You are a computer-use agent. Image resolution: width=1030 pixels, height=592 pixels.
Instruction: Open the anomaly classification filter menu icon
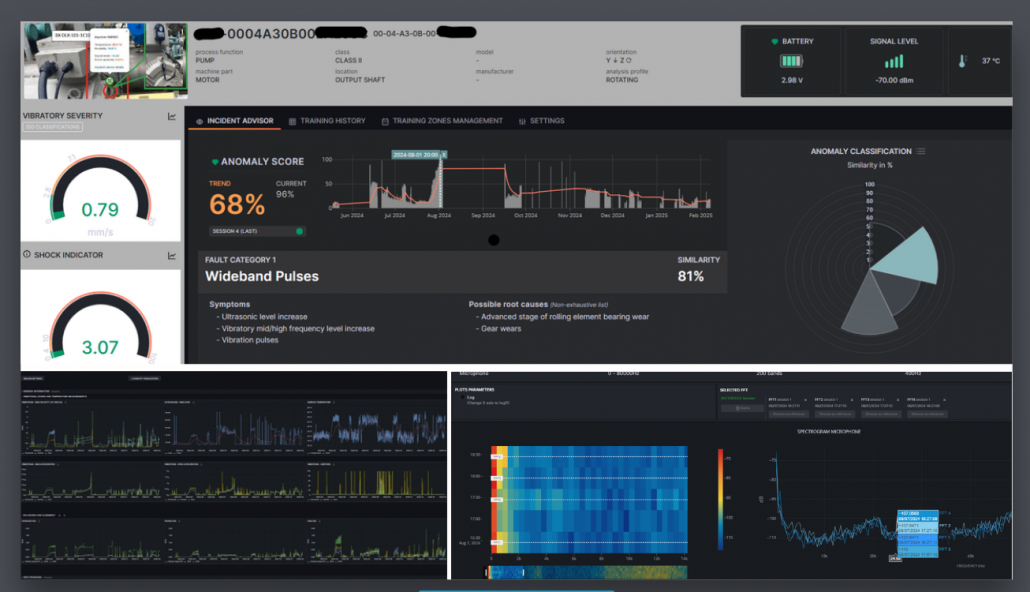[918, 150]
